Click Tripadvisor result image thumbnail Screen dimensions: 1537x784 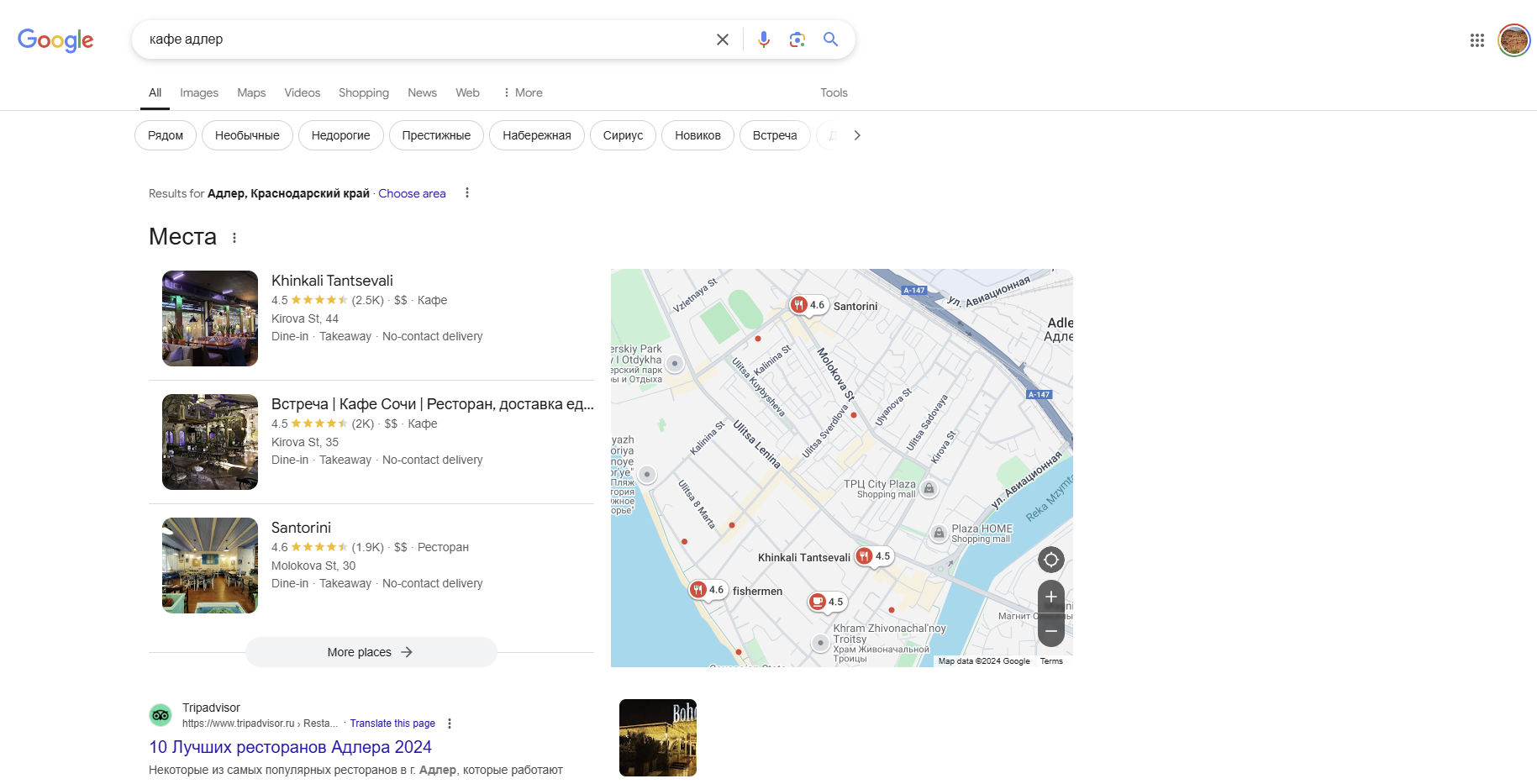tap(658, 738)
